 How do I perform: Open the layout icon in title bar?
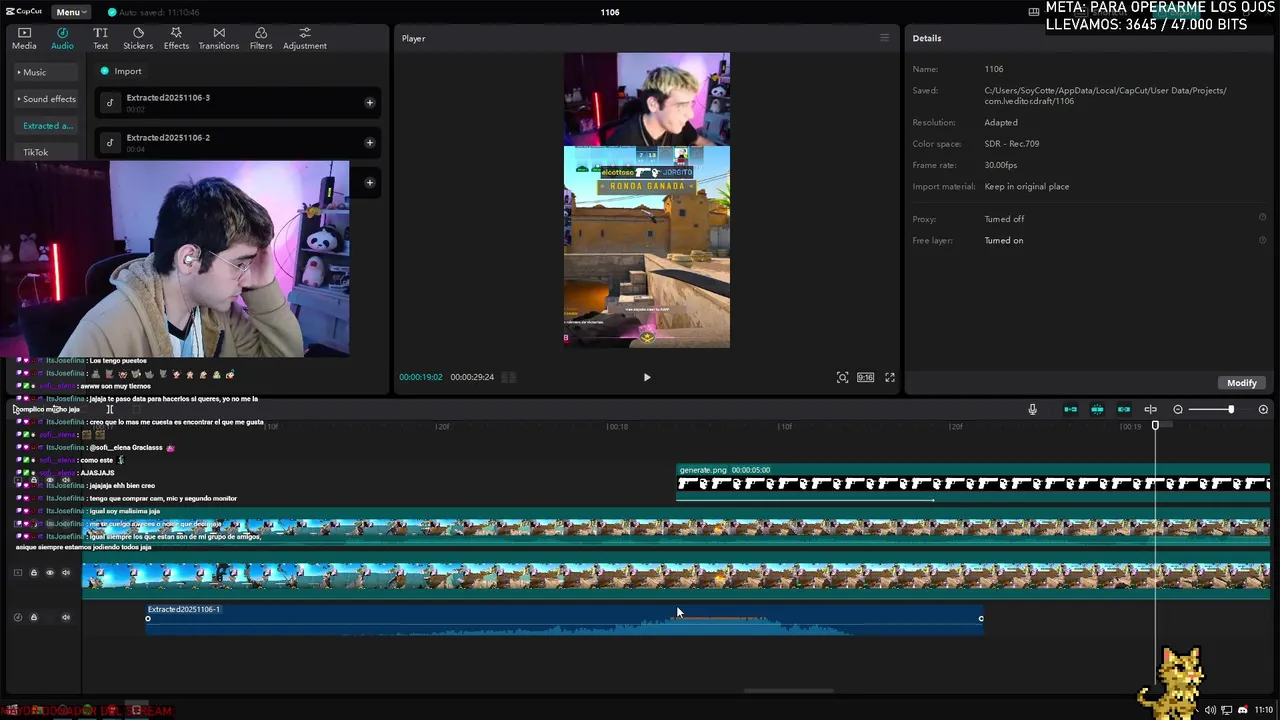click(1033, 12)
